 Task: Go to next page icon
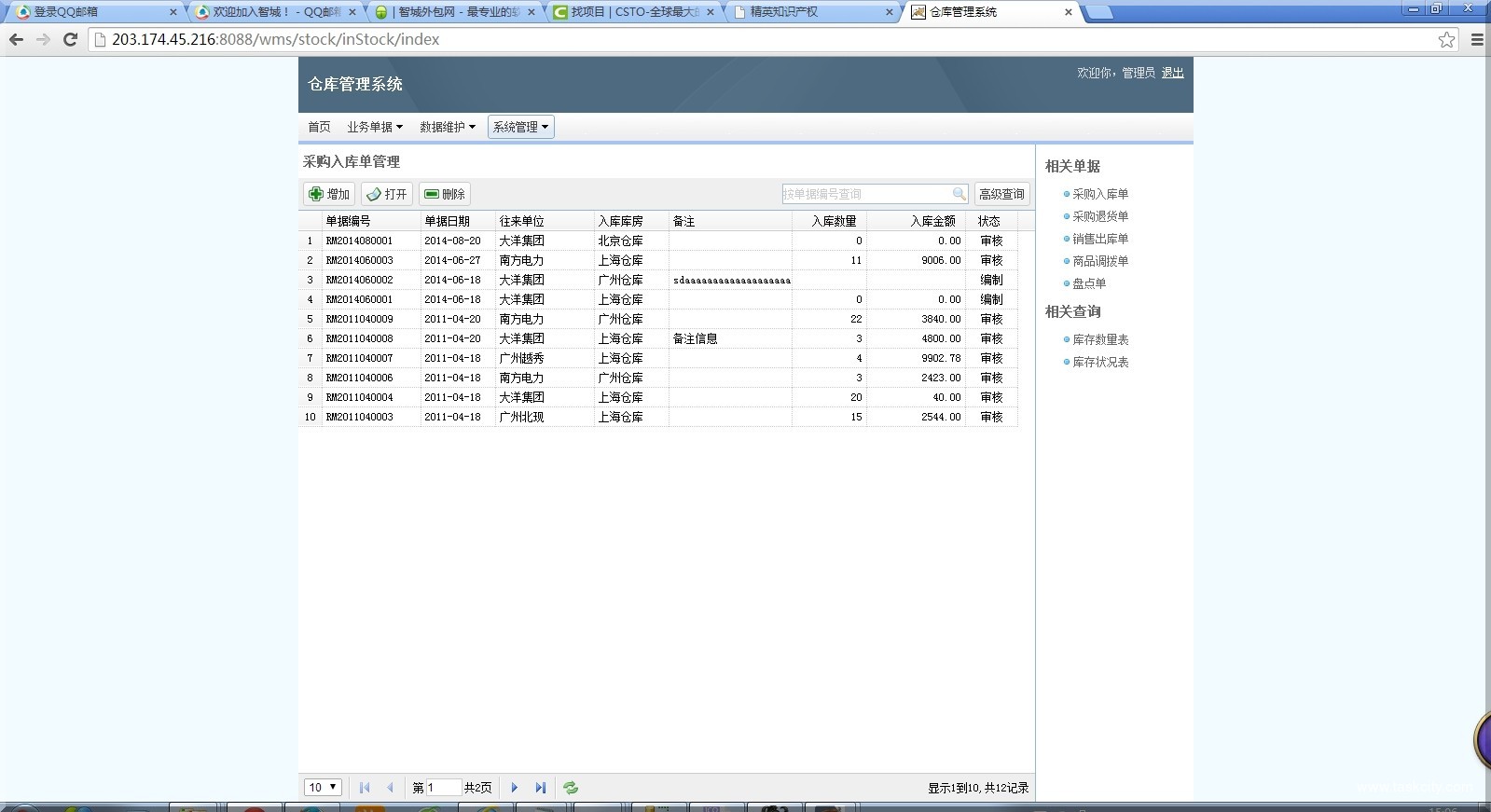tap(515, 788)
